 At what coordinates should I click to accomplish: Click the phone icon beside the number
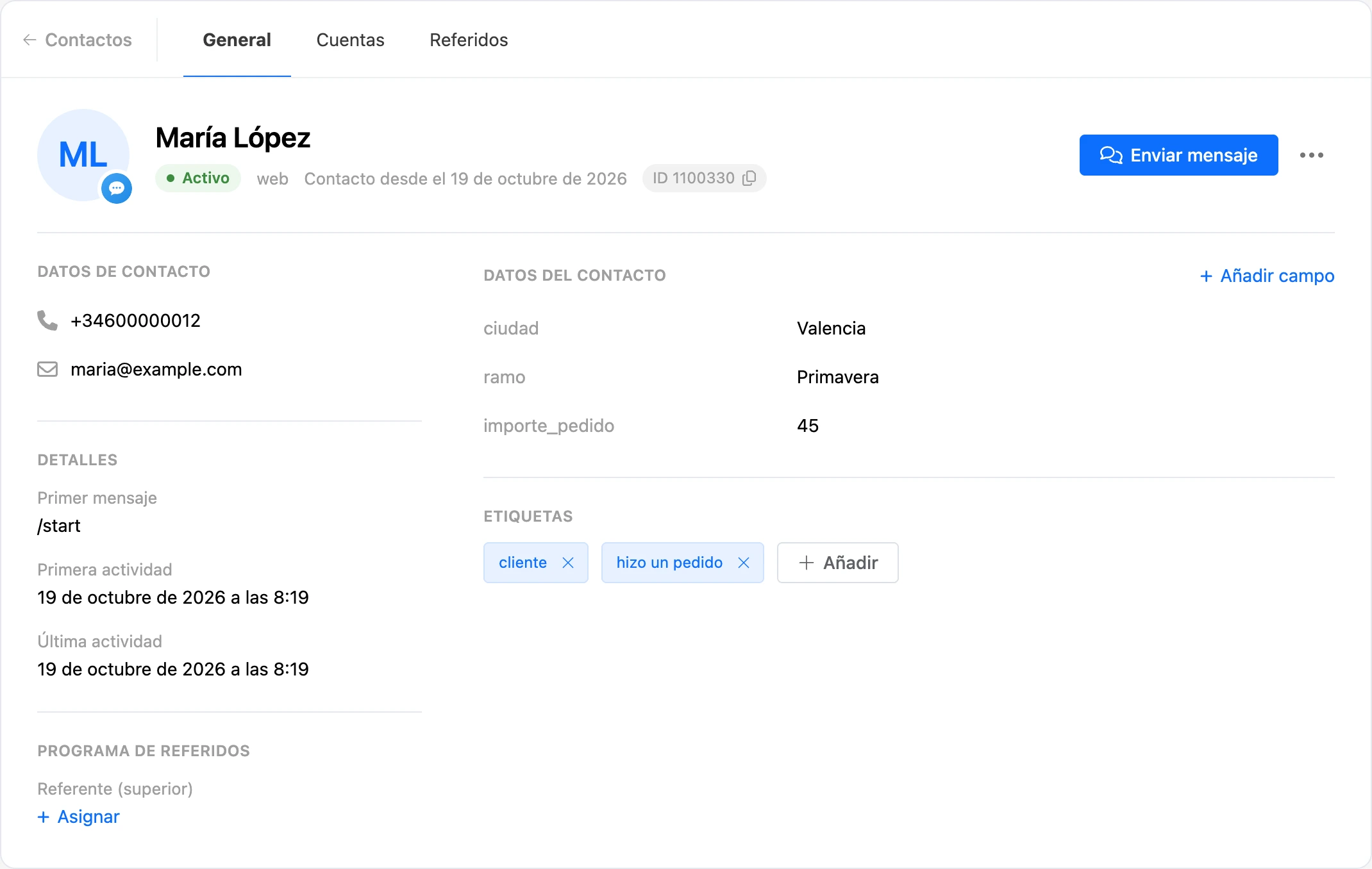47,320
